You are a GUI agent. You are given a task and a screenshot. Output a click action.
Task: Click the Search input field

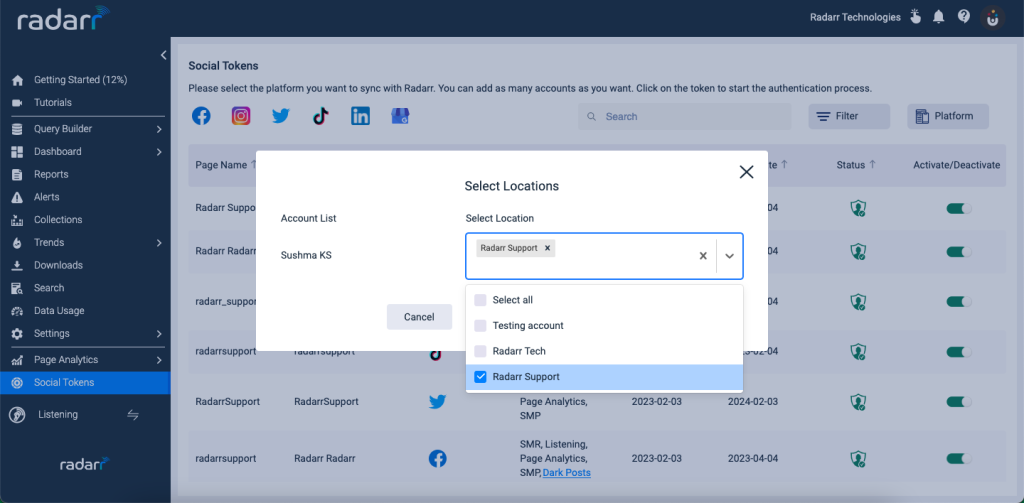(x=684, y=116)
